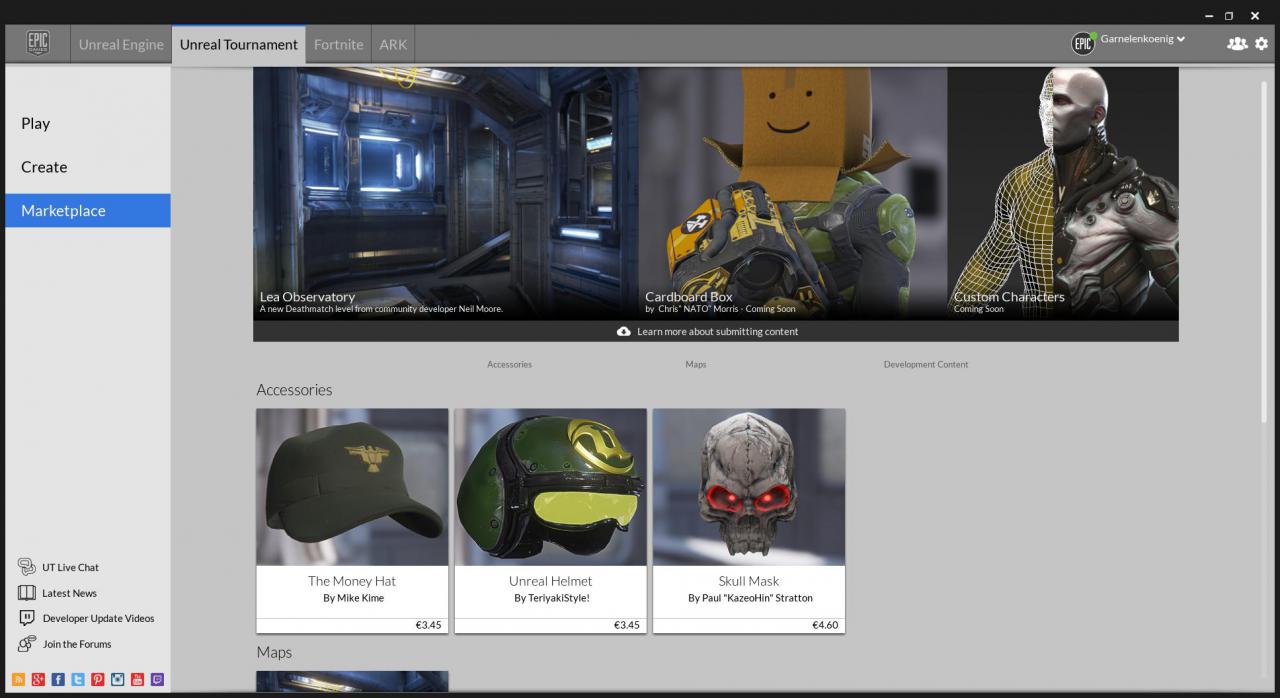Open the Skull Mask product image
1280x698 pixels.
(x=749, y=487)
